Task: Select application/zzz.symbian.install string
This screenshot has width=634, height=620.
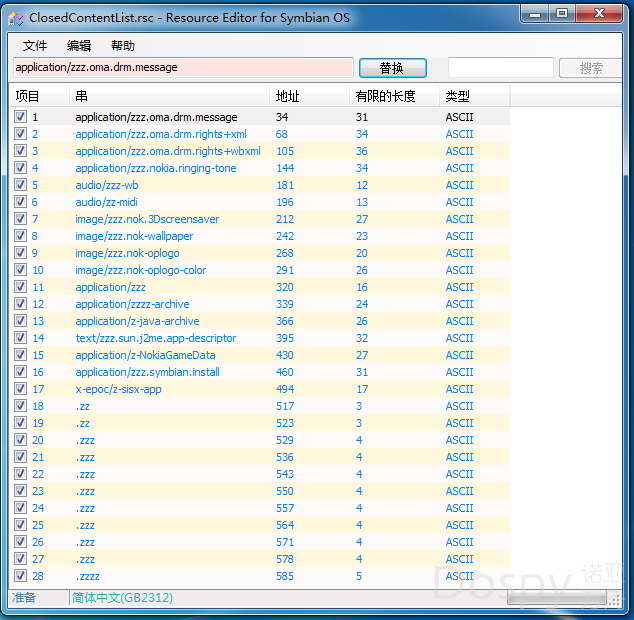Action: 148,372
